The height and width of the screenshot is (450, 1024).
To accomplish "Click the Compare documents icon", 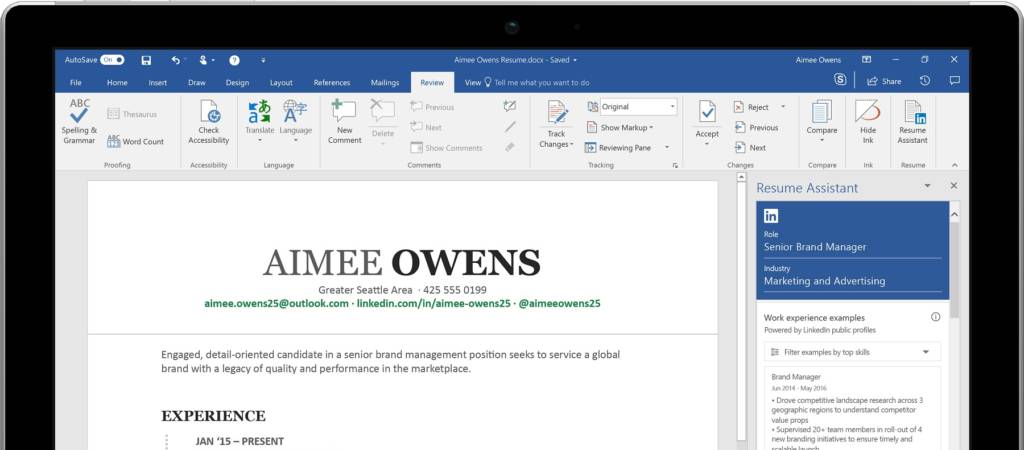I will 822,112.
